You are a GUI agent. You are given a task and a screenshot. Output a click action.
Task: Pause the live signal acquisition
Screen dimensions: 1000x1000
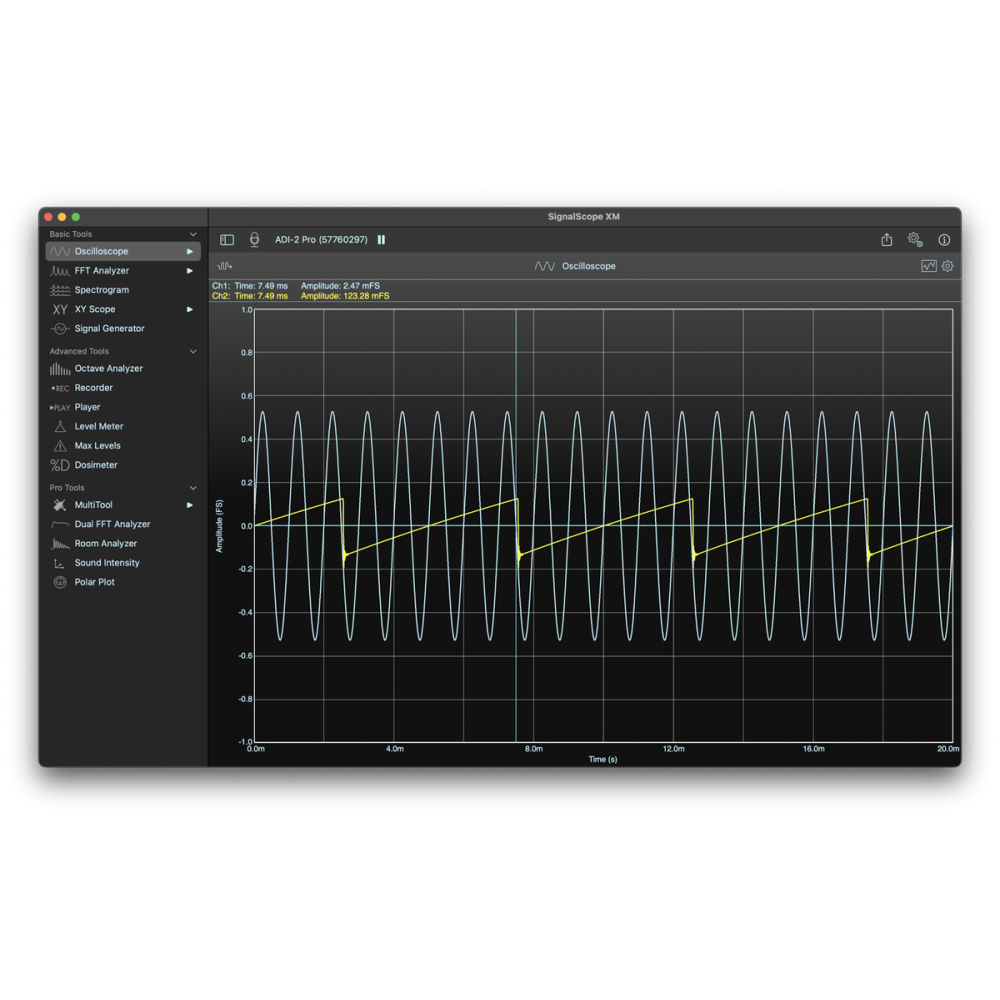click(381, 240)
